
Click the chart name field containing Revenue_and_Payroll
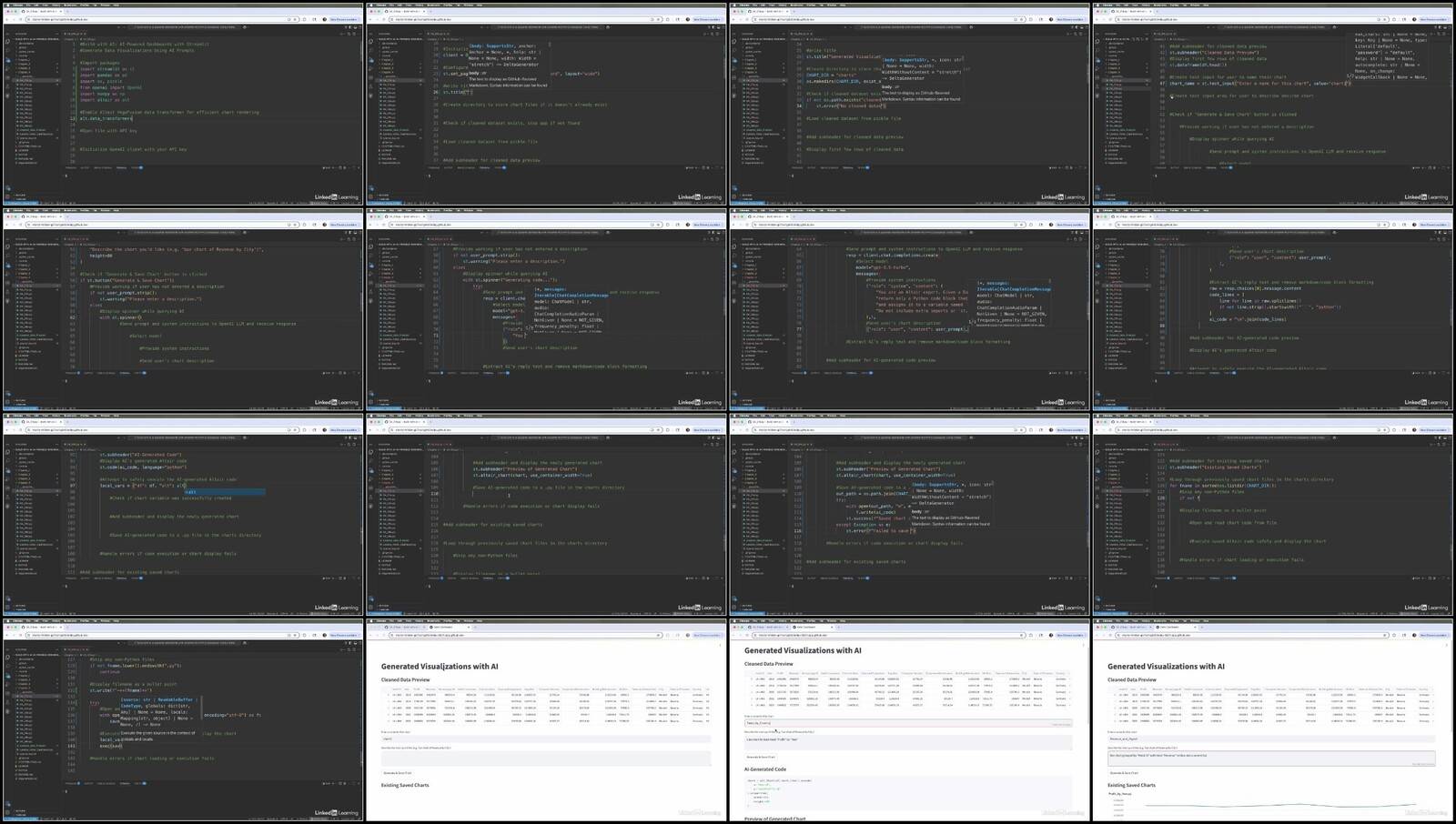(1271, 739)
